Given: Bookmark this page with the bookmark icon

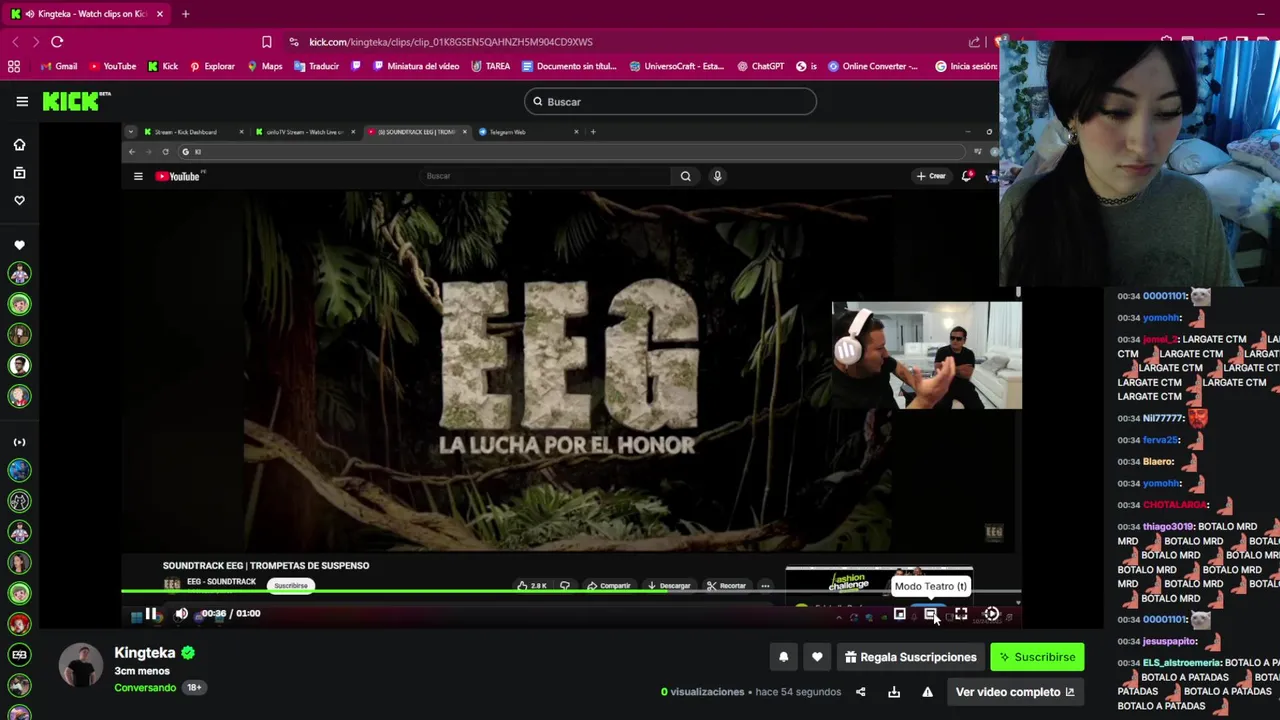Looking at the screenshot, I should coord(266,42).
